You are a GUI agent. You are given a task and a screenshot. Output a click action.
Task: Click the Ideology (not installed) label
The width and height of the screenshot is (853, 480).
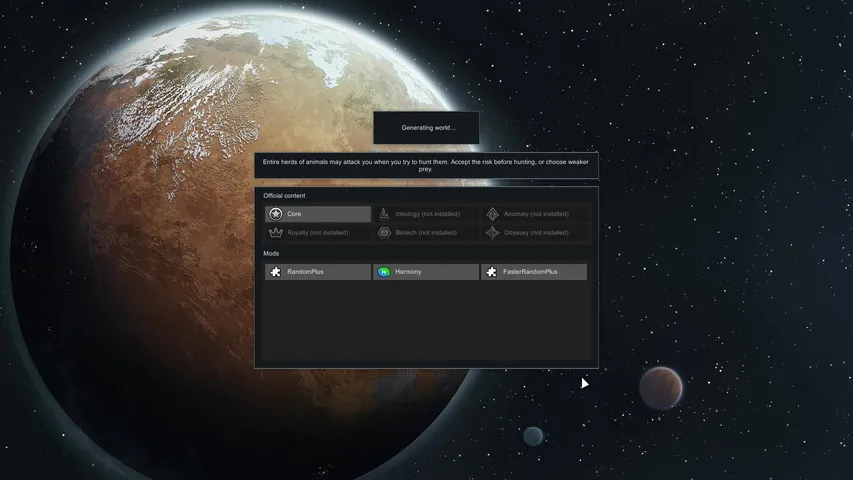pyautogui.click(x=428, y=214)
